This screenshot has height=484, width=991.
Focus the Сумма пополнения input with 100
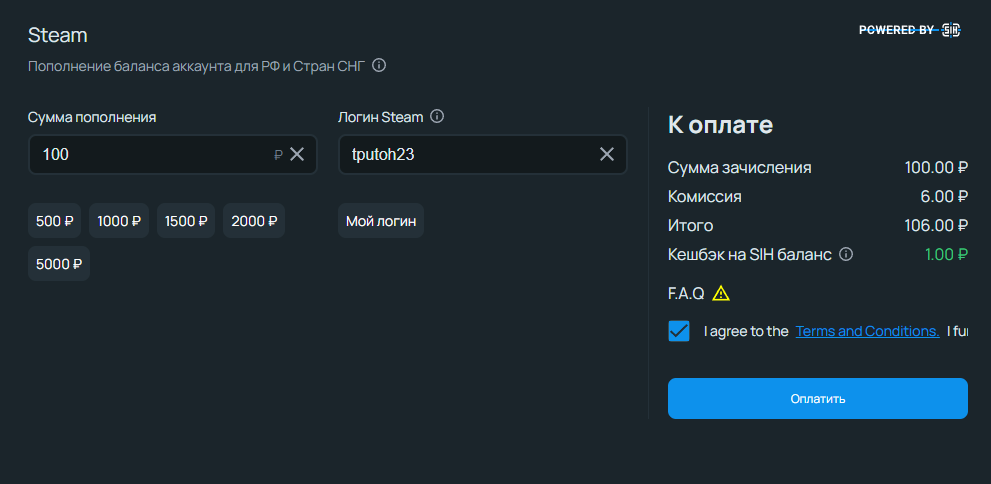tap(173, 154)
